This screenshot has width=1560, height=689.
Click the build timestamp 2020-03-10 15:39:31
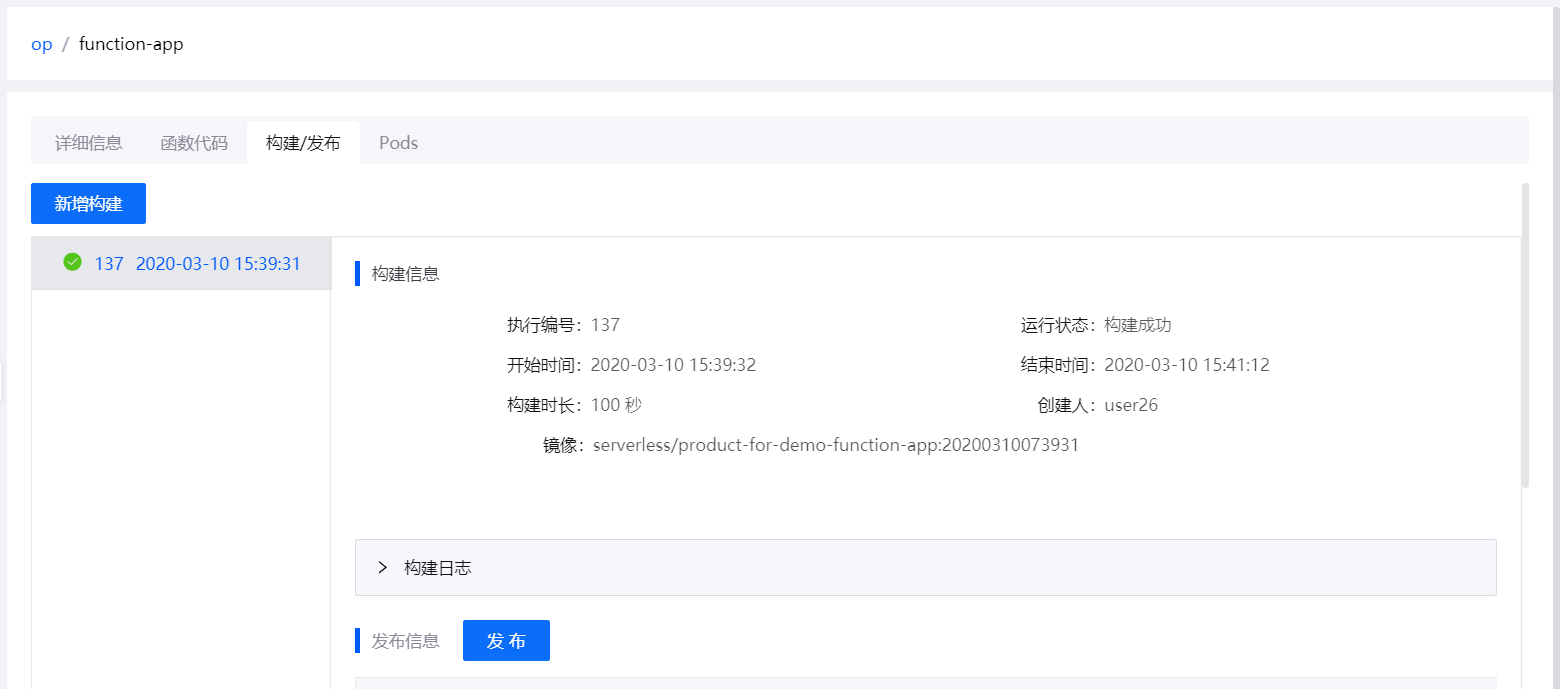click(x=219, y=262)
